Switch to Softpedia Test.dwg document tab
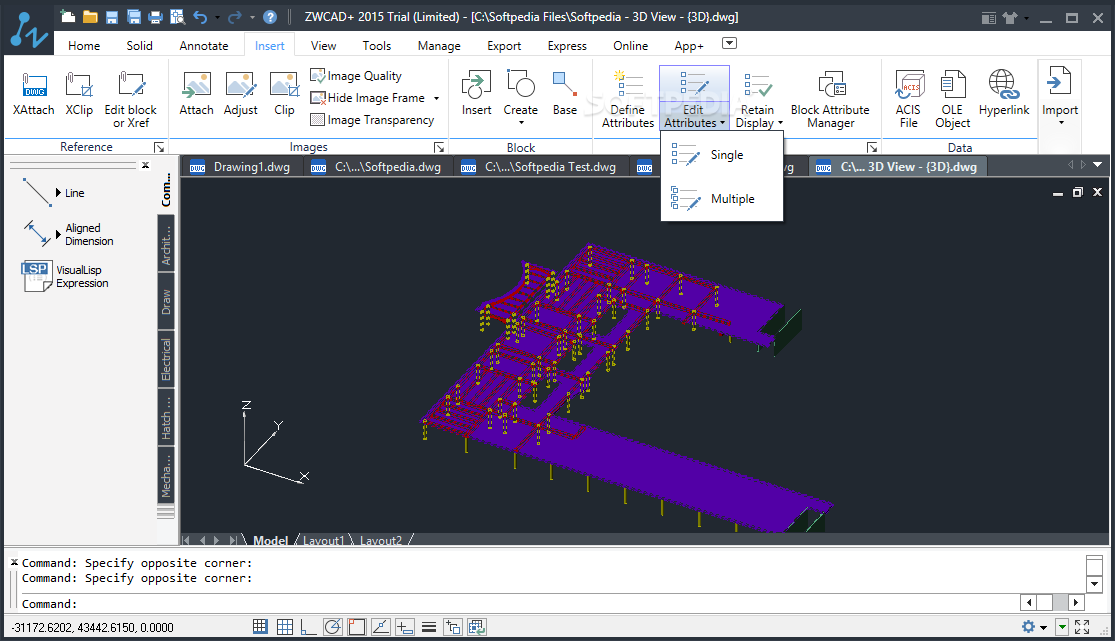The width and height of the screenshot is (1115, 641). 540,167
